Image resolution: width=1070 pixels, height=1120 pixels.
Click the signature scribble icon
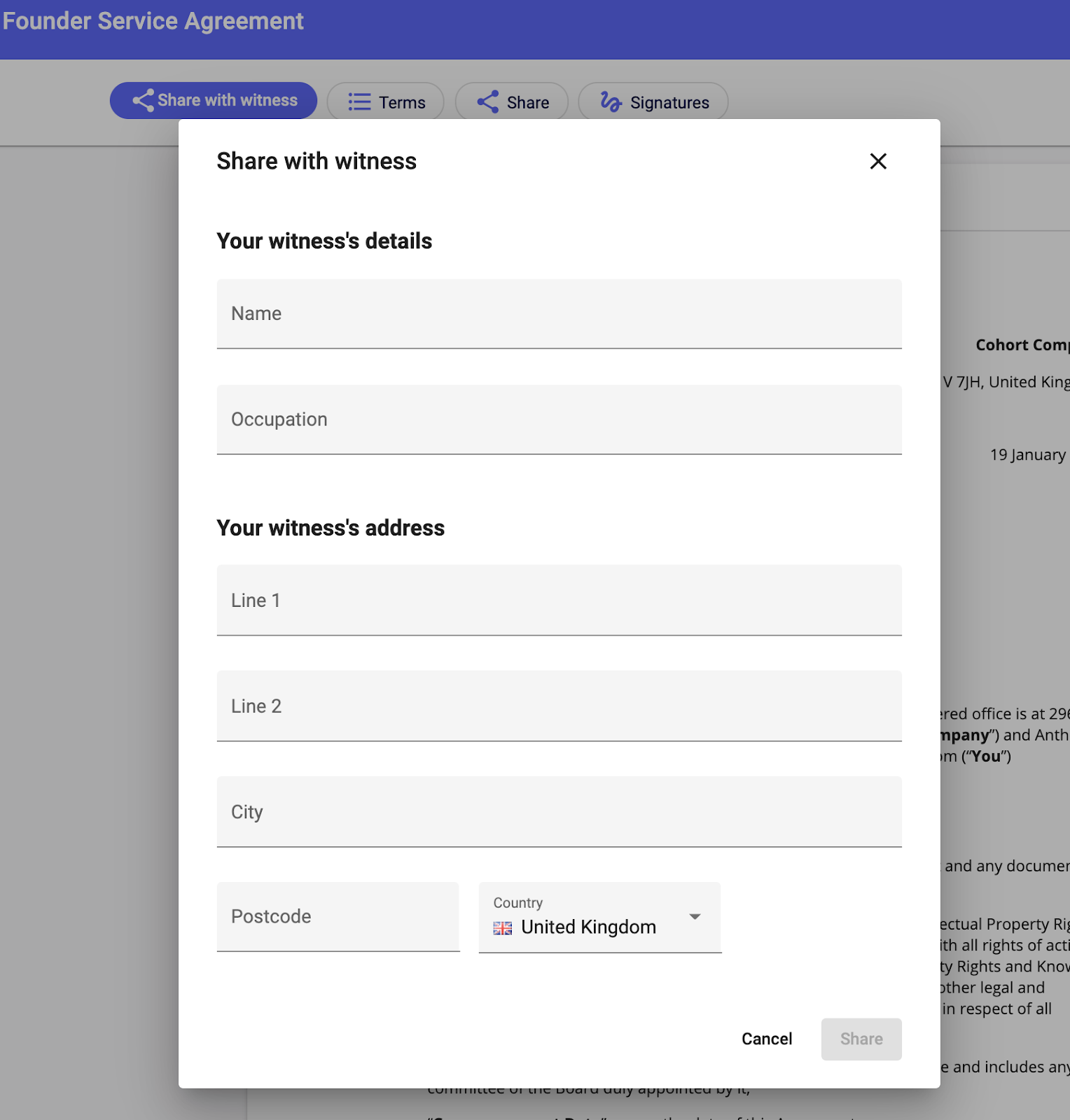click(x=611, y=102)
